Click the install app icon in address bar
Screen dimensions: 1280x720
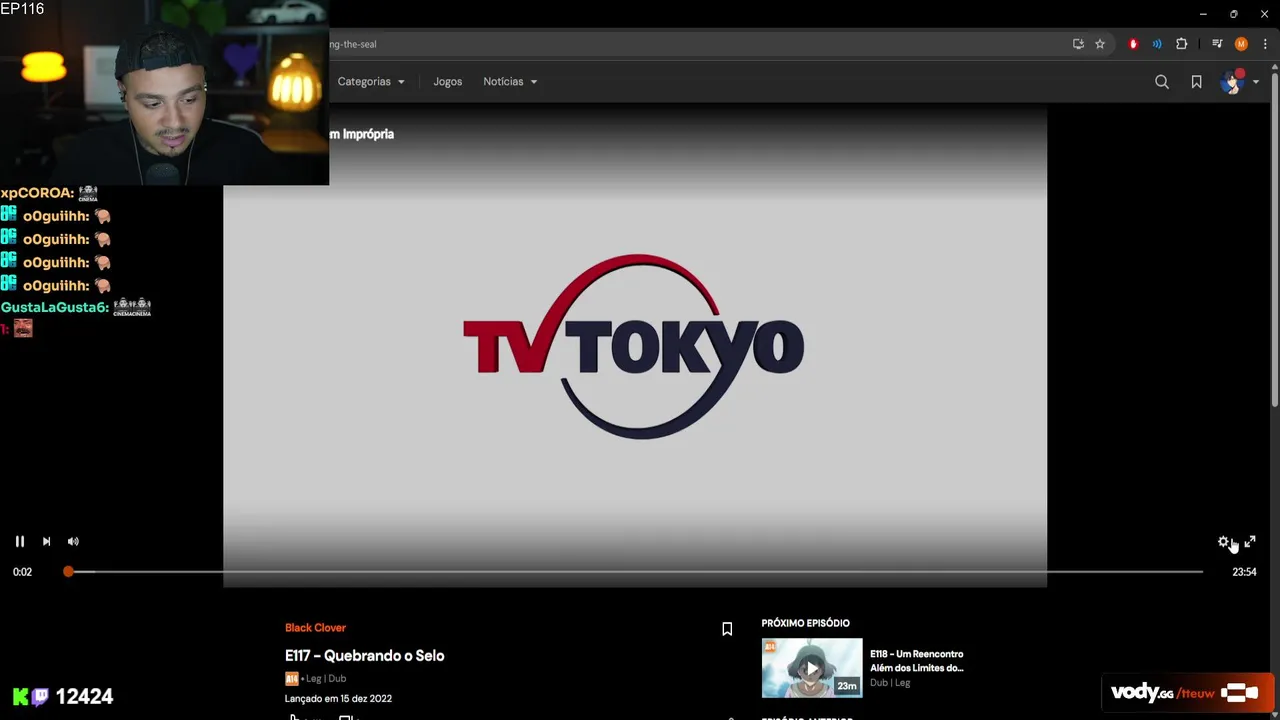coord(1078,44)
